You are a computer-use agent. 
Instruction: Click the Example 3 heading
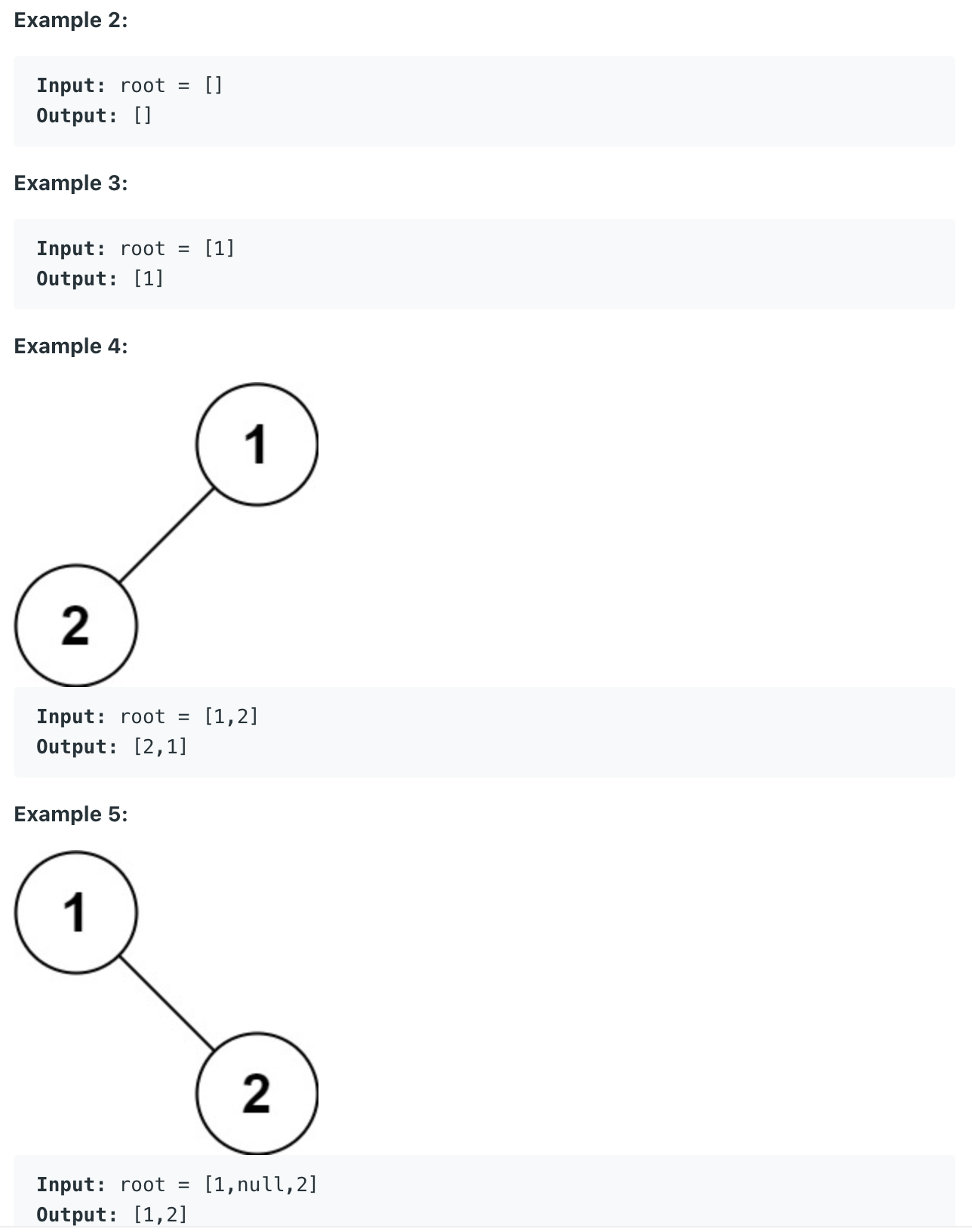click(x=71, y=183)
